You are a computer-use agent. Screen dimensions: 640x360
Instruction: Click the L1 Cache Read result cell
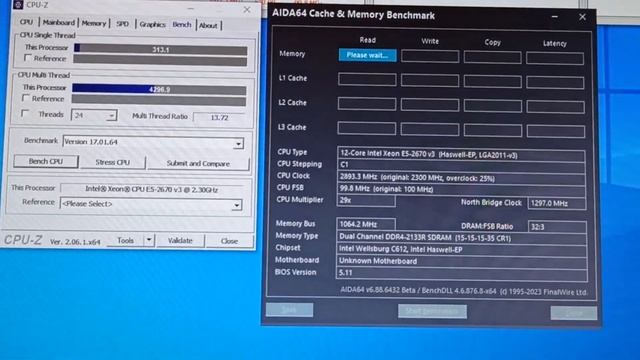click(367, 79)
